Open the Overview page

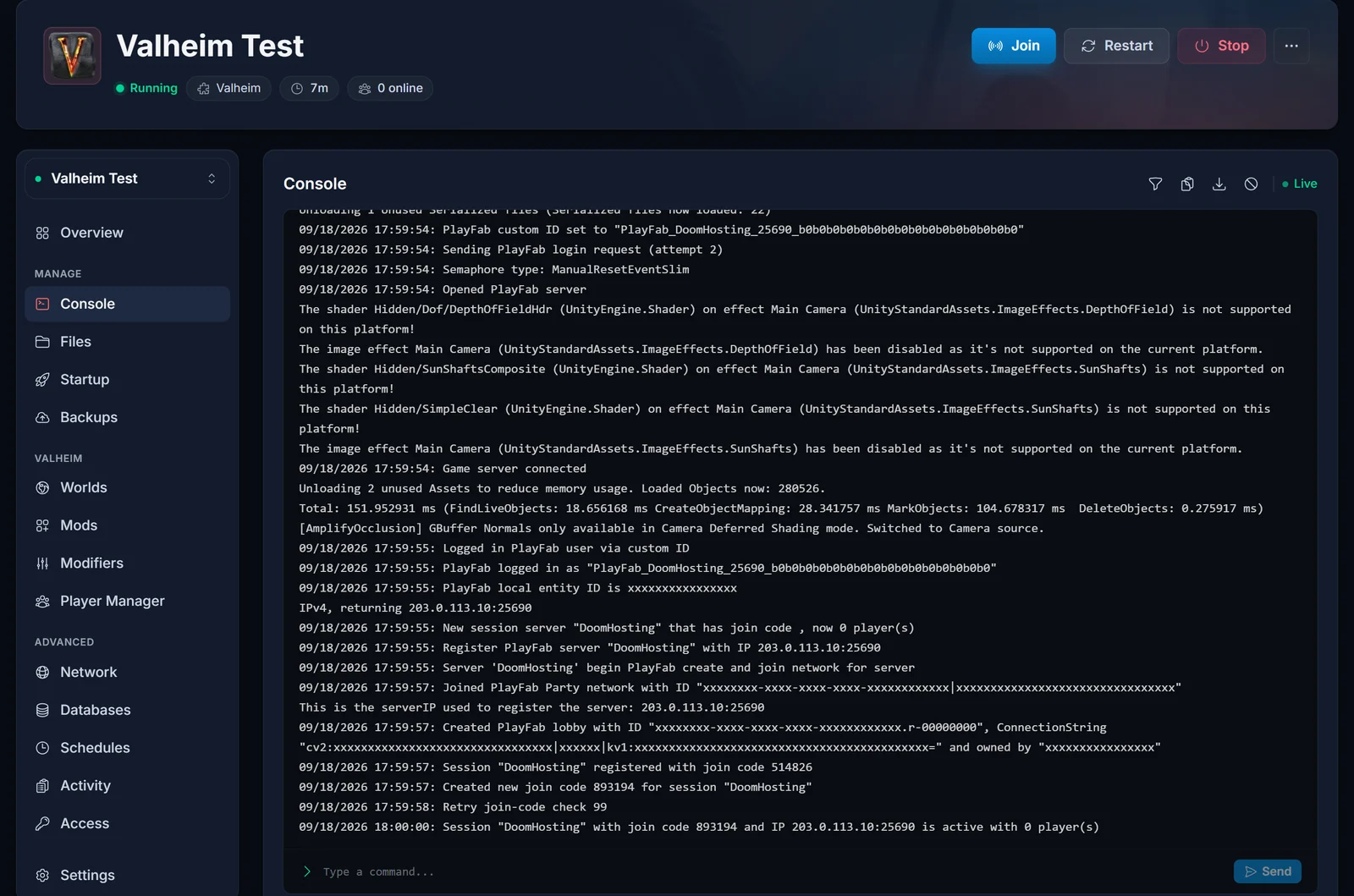click(127, 233)
